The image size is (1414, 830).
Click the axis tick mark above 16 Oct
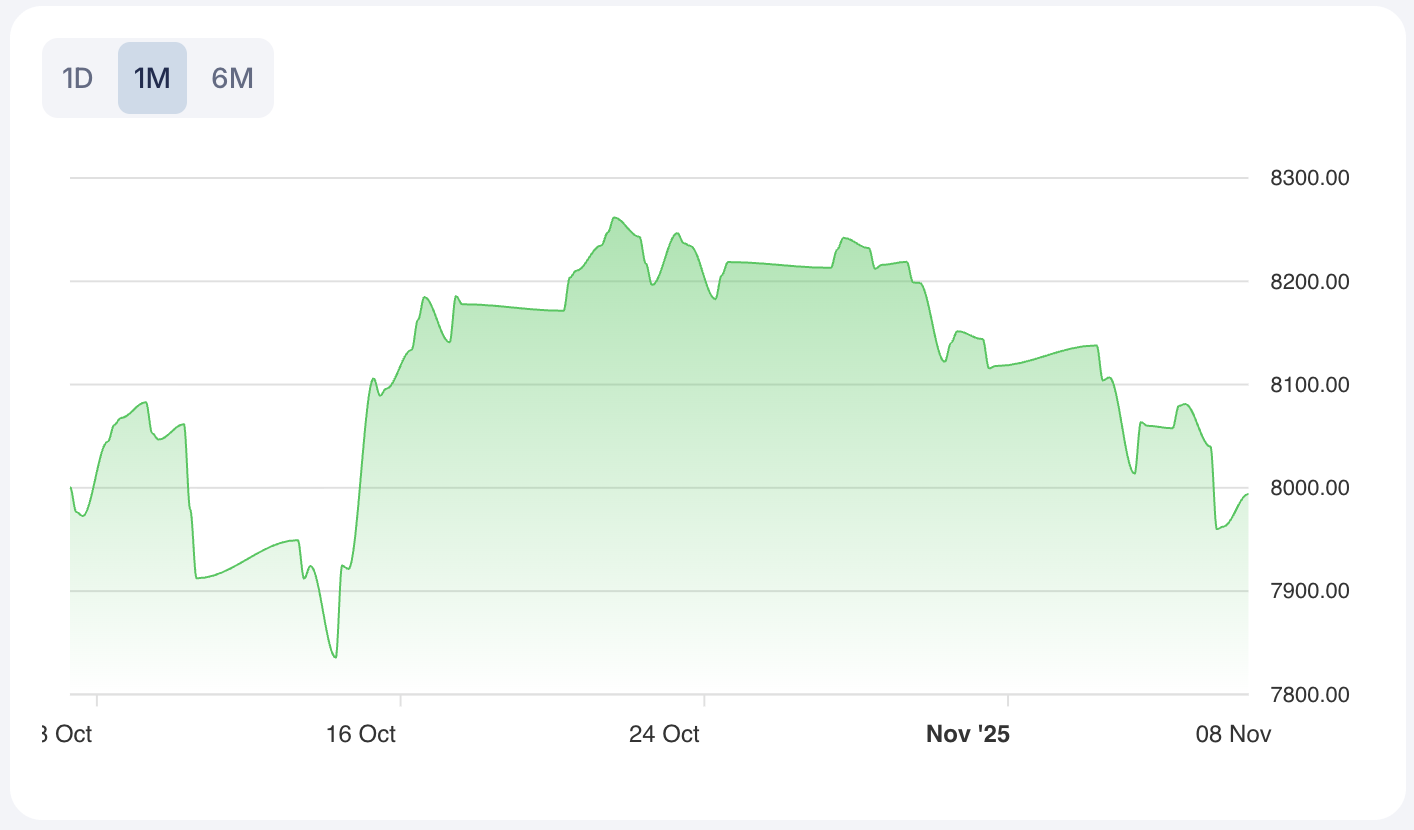pos(400,699)
